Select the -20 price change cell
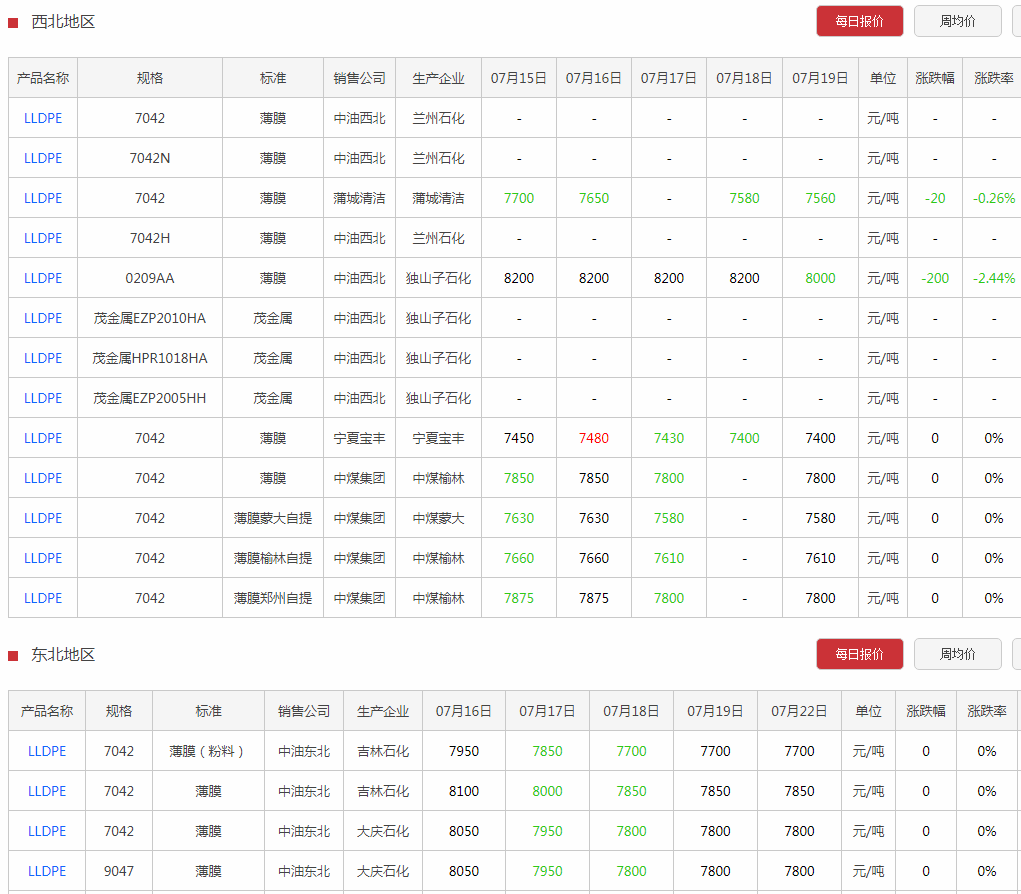This screenshot has height=894, width=1021. point(935,198)
